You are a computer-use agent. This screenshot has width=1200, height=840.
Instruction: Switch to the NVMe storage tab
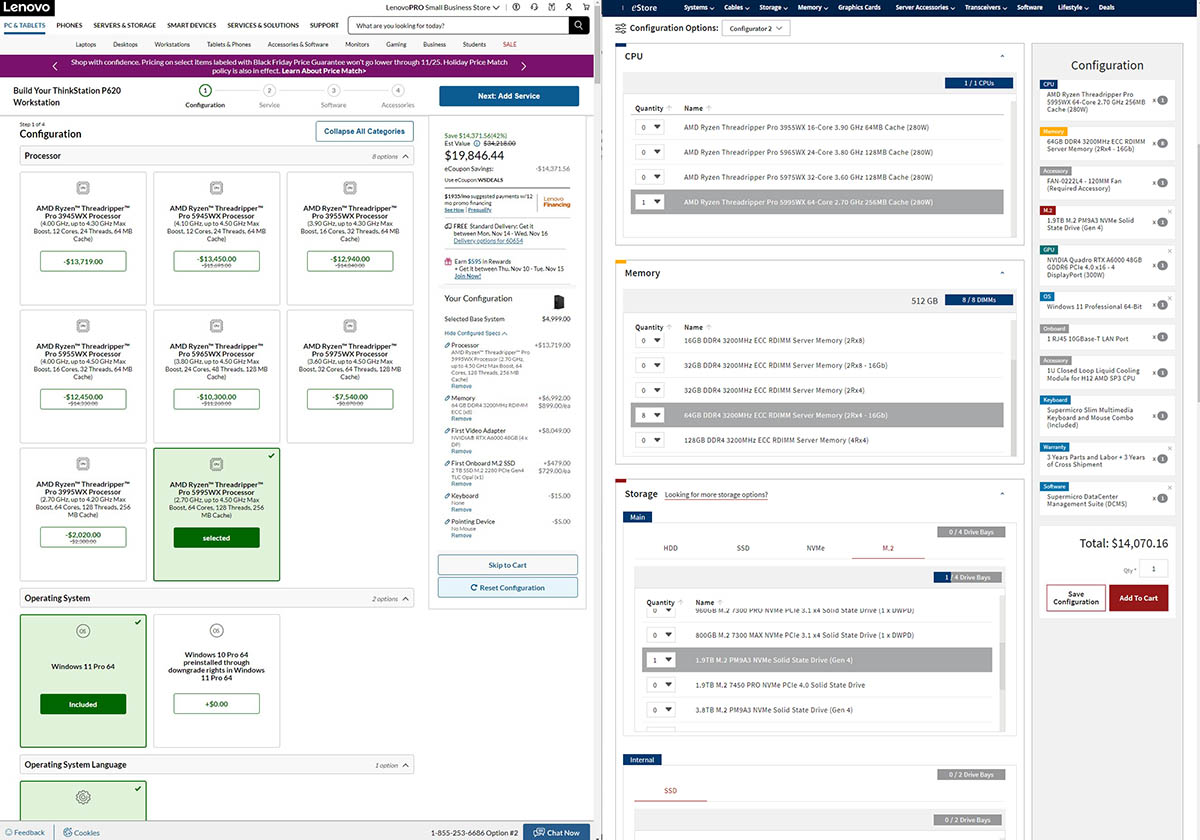(x=816, y=548)
